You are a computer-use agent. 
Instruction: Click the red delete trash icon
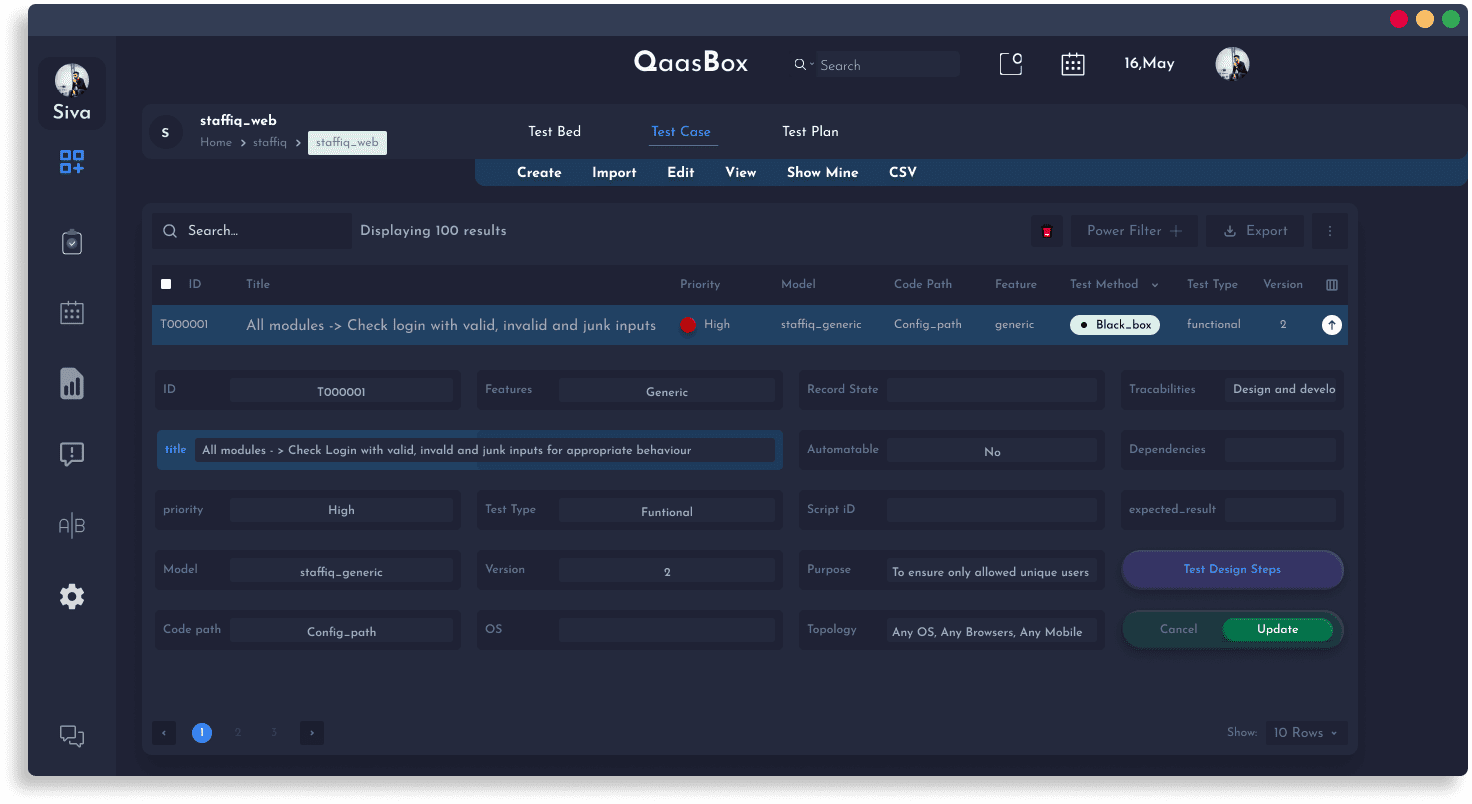point(1047,231)
